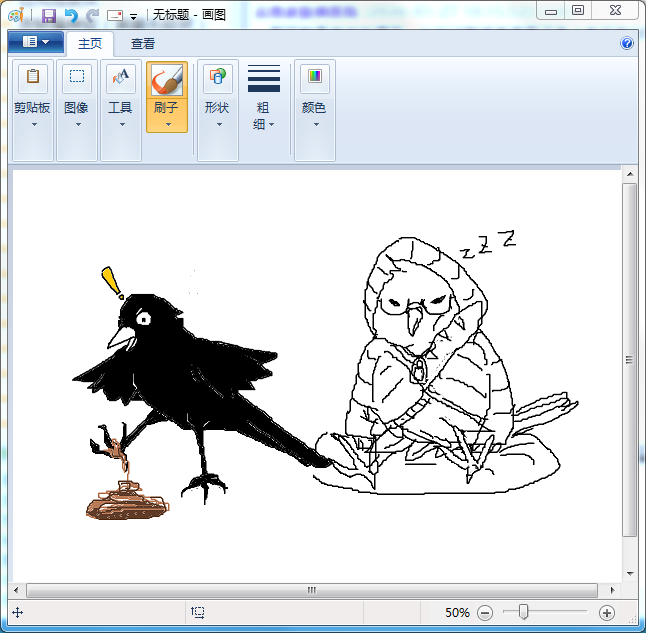Open the Image (图像) selection group

(x=76, y=109)
